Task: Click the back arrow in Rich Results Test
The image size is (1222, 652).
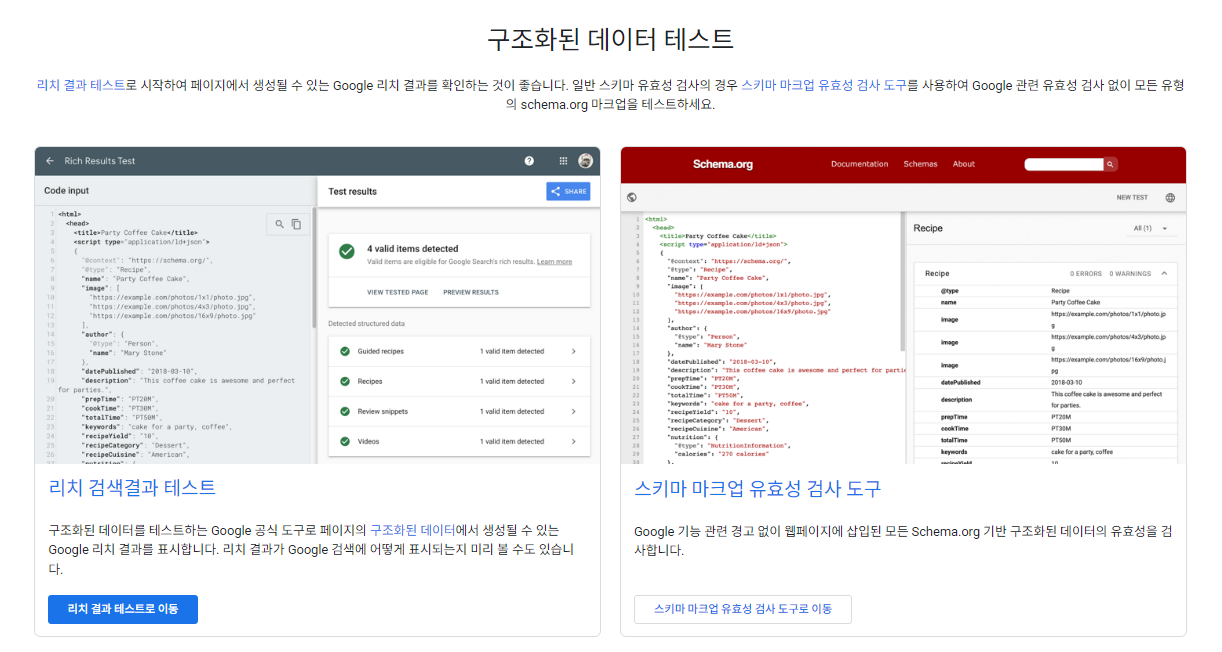Action: 50,161
